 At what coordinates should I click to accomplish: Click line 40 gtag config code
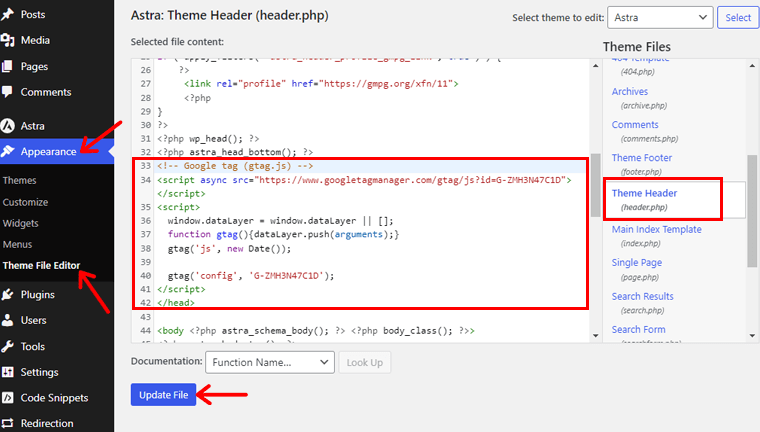[x=251, y=276]
